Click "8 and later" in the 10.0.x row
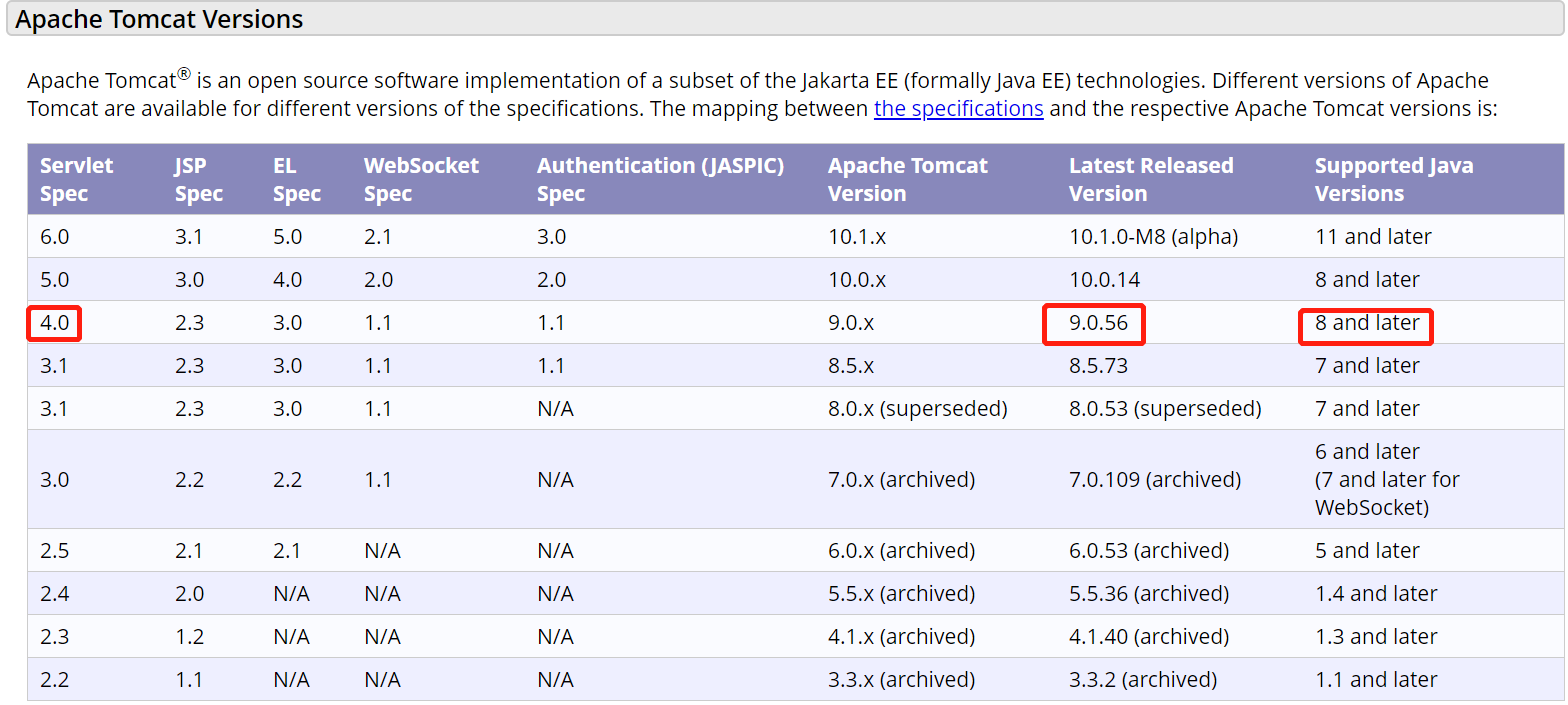The width and height of the screenshot is (1568, 705). point(1367,280)
